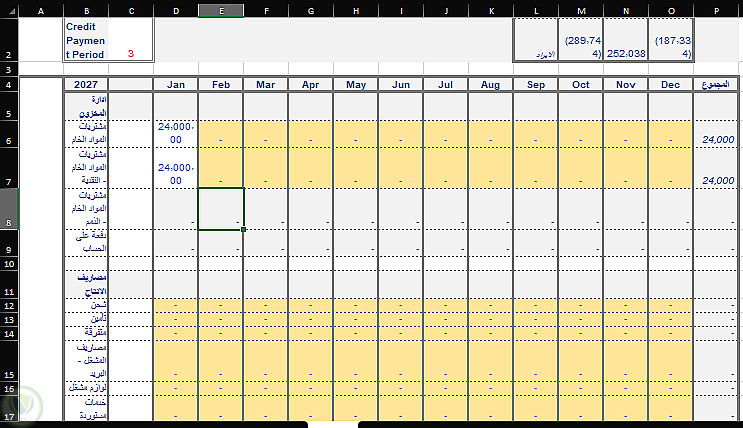Select row 15 header
Image resolution: width=743 pixels, height=428 pixels.
coord(9,361)
